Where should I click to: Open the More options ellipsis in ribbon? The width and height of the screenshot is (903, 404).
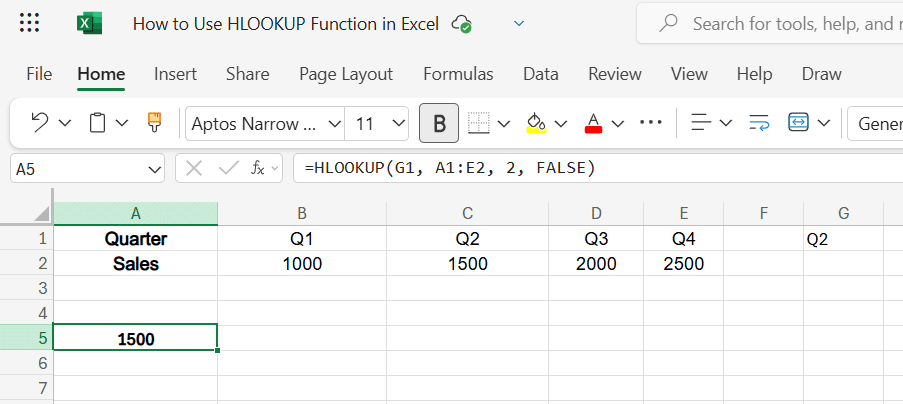(651, 123)
